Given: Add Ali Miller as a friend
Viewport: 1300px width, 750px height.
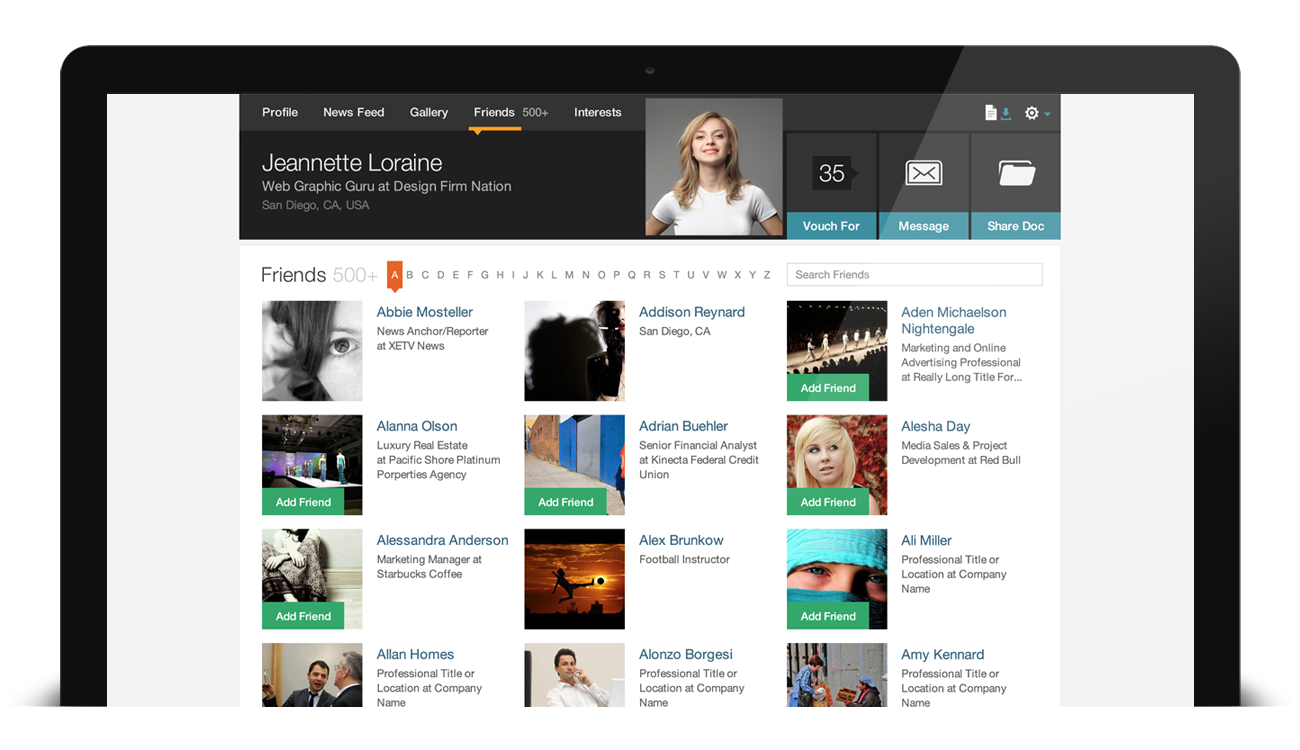Looking at the screenshot, I should click(828, 616).
